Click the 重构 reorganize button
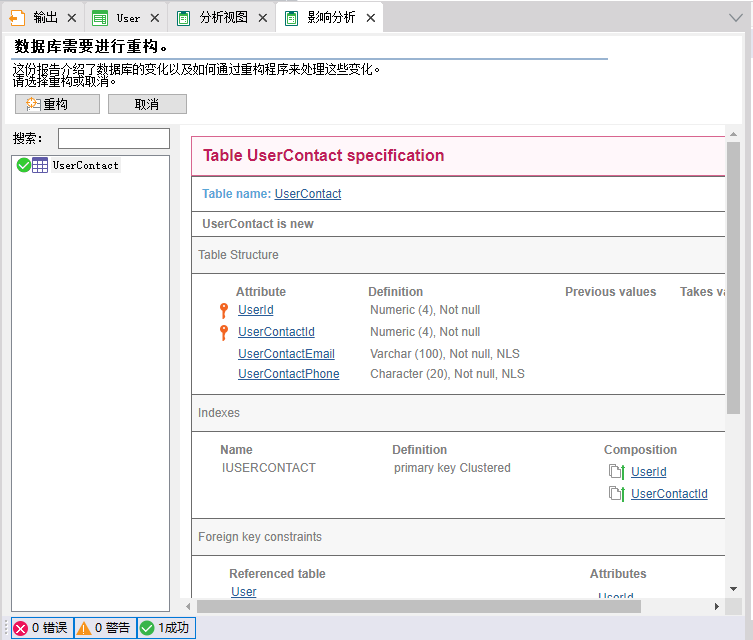The image size is (753, 640). click(x=57, y=104)
